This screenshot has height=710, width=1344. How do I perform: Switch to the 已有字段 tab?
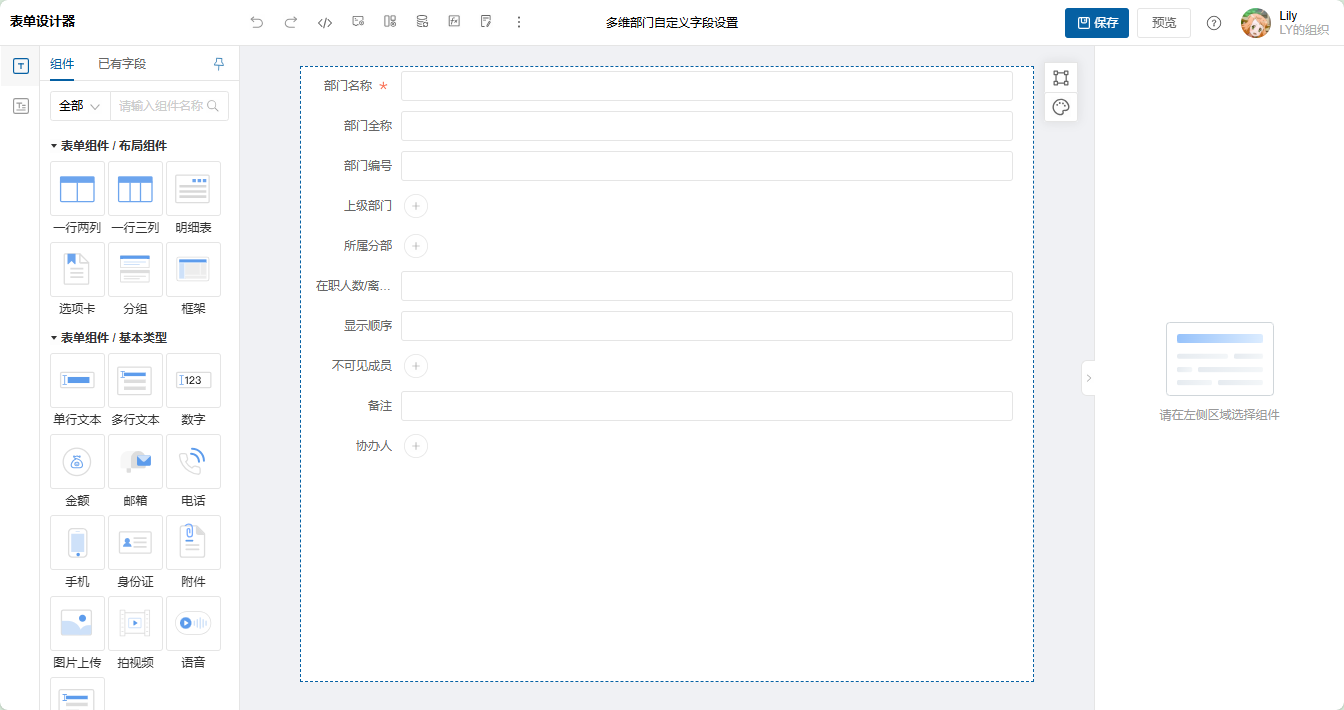click(122, 64)
